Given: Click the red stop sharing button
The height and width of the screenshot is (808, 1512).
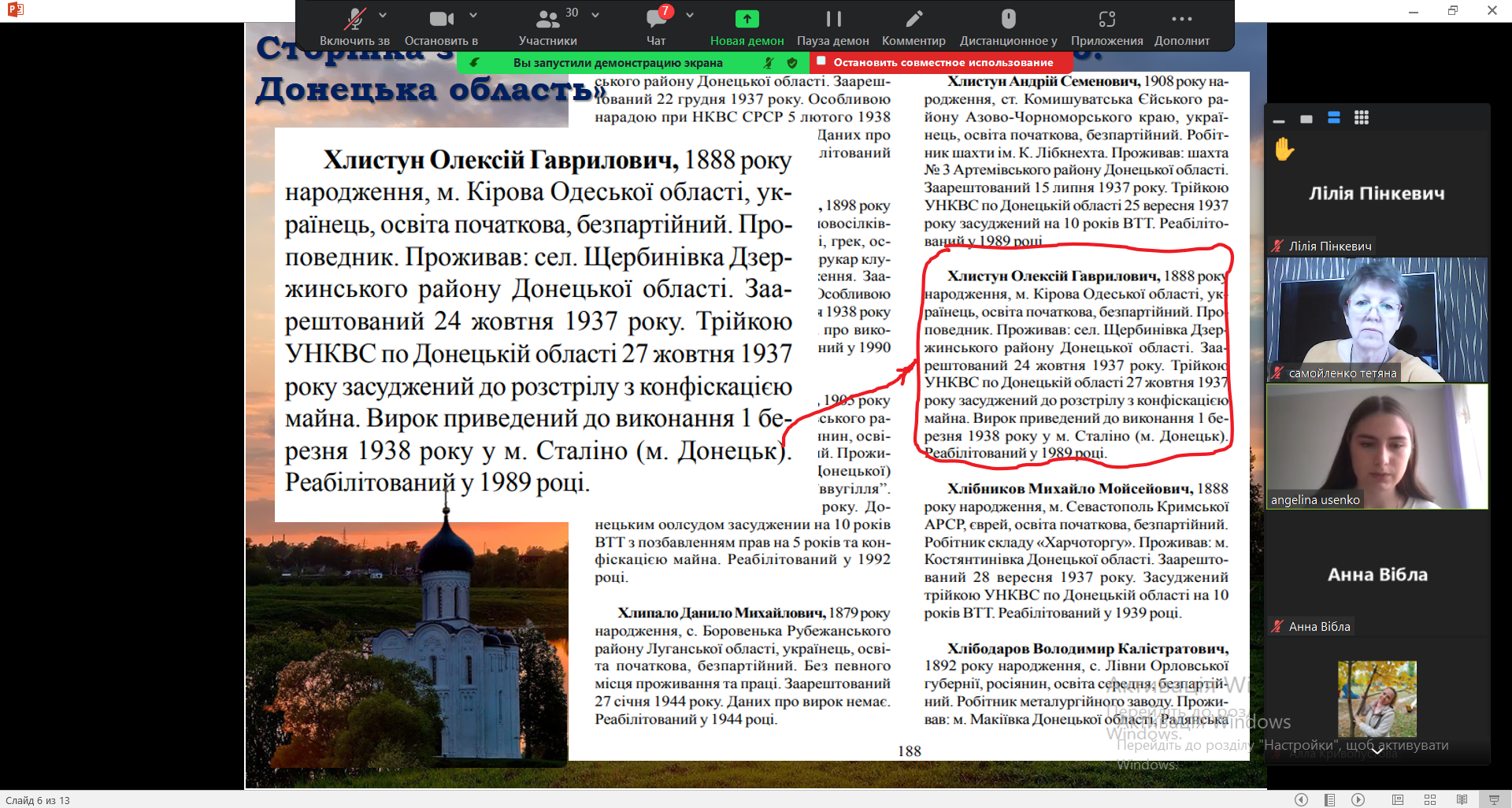Looking at the screenshot, I should coord(942,62).
